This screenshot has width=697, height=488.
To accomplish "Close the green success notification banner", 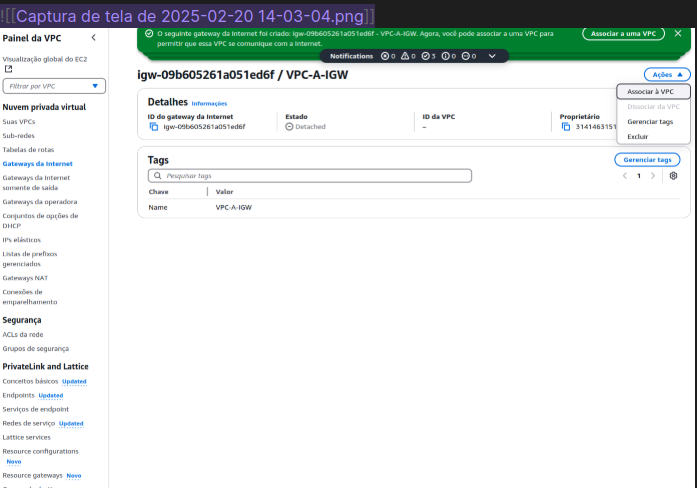I will tap(678, 34).
